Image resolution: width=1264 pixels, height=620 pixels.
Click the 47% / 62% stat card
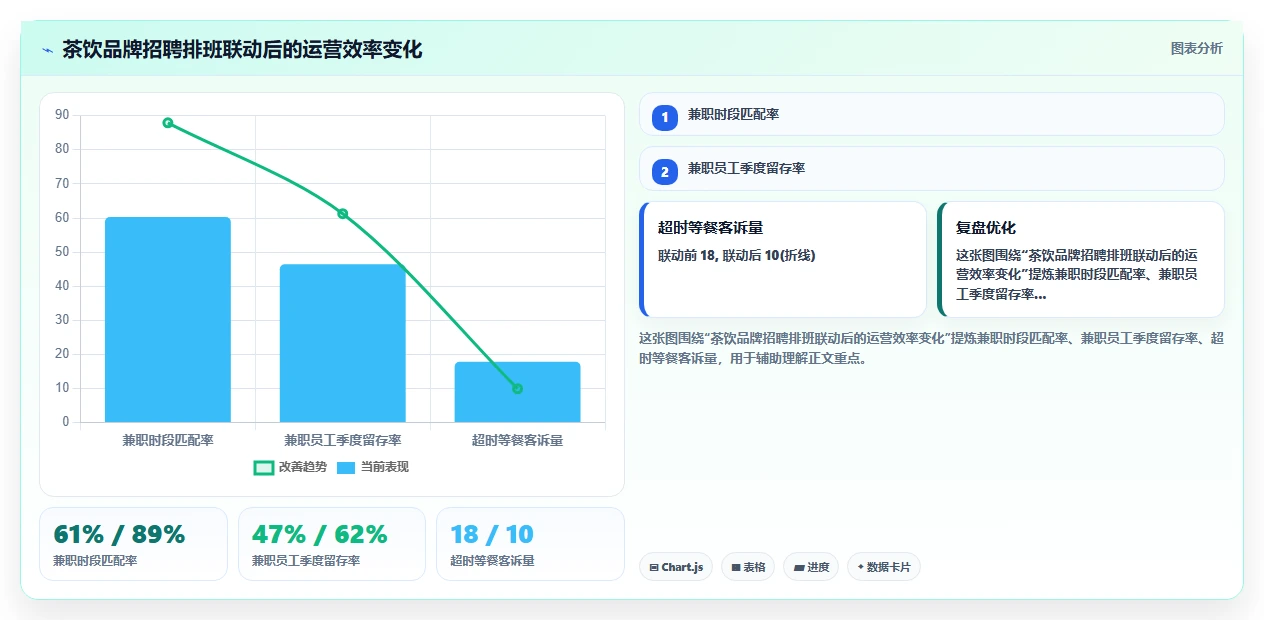(332, 544)
